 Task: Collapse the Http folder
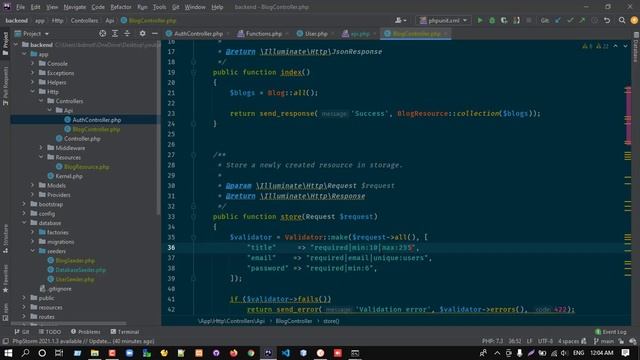[33, 91]
